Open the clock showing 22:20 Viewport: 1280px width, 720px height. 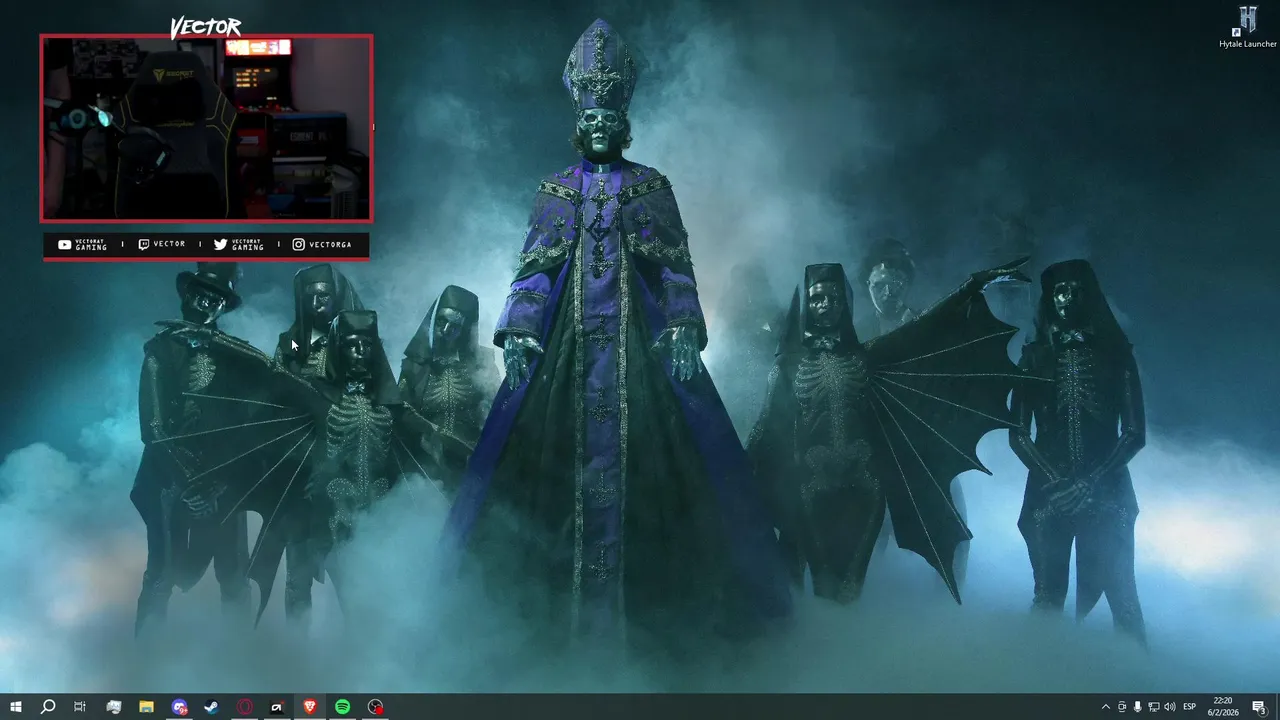coord(1223,707)
